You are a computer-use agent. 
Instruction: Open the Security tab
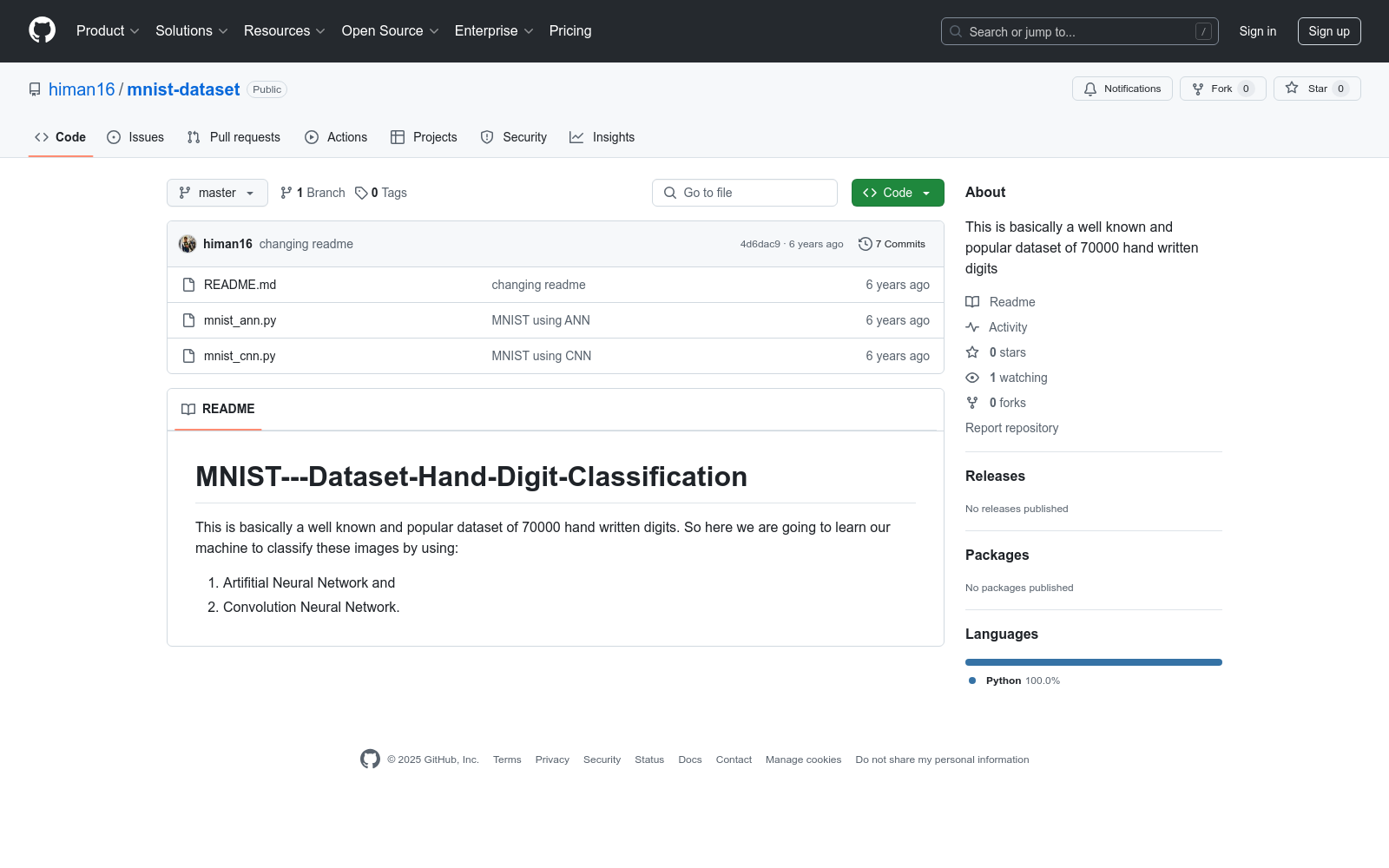(514, 137)
